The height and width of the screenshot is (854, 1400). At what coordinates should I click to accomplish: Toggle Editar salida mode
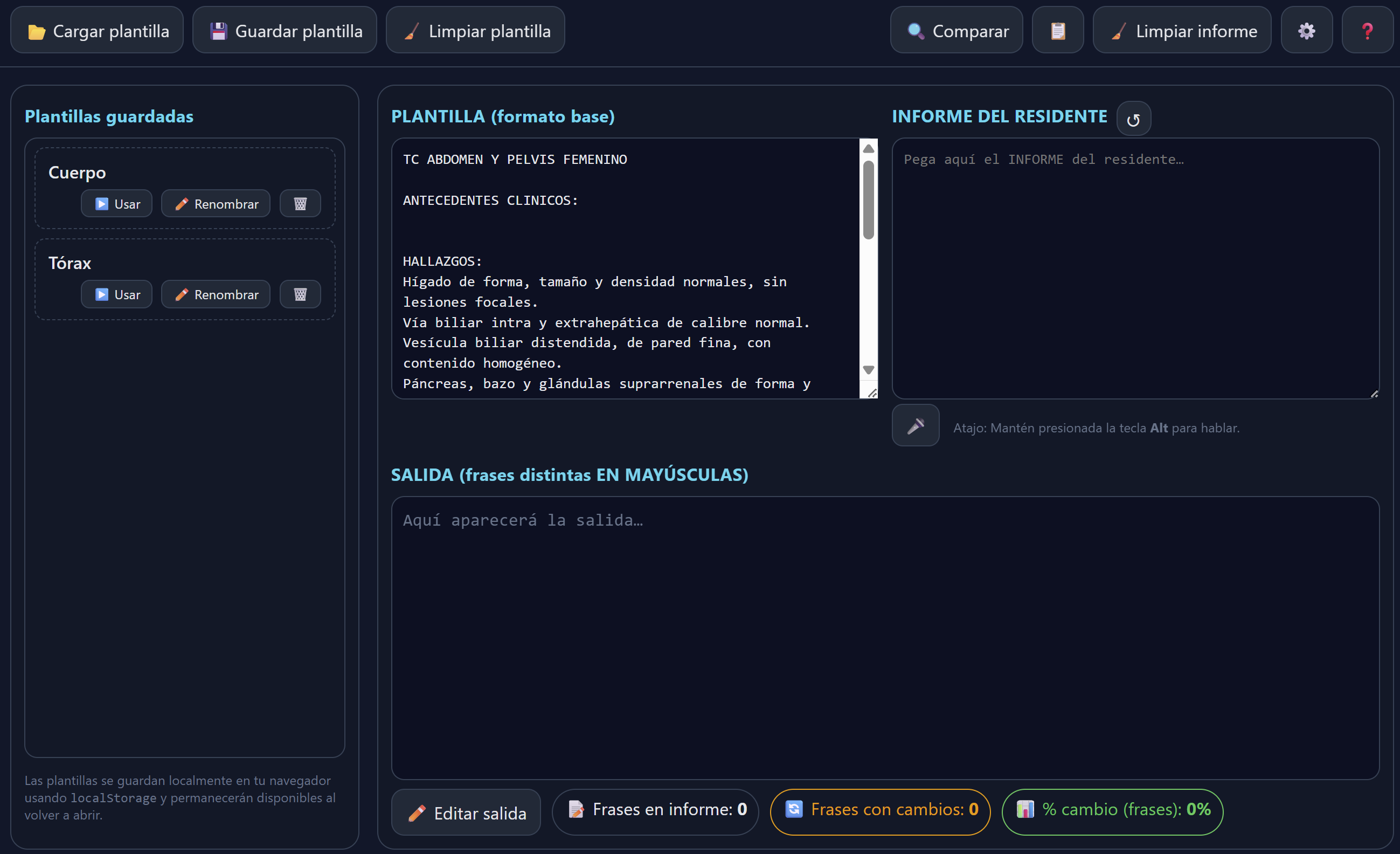tap(466, 812)
